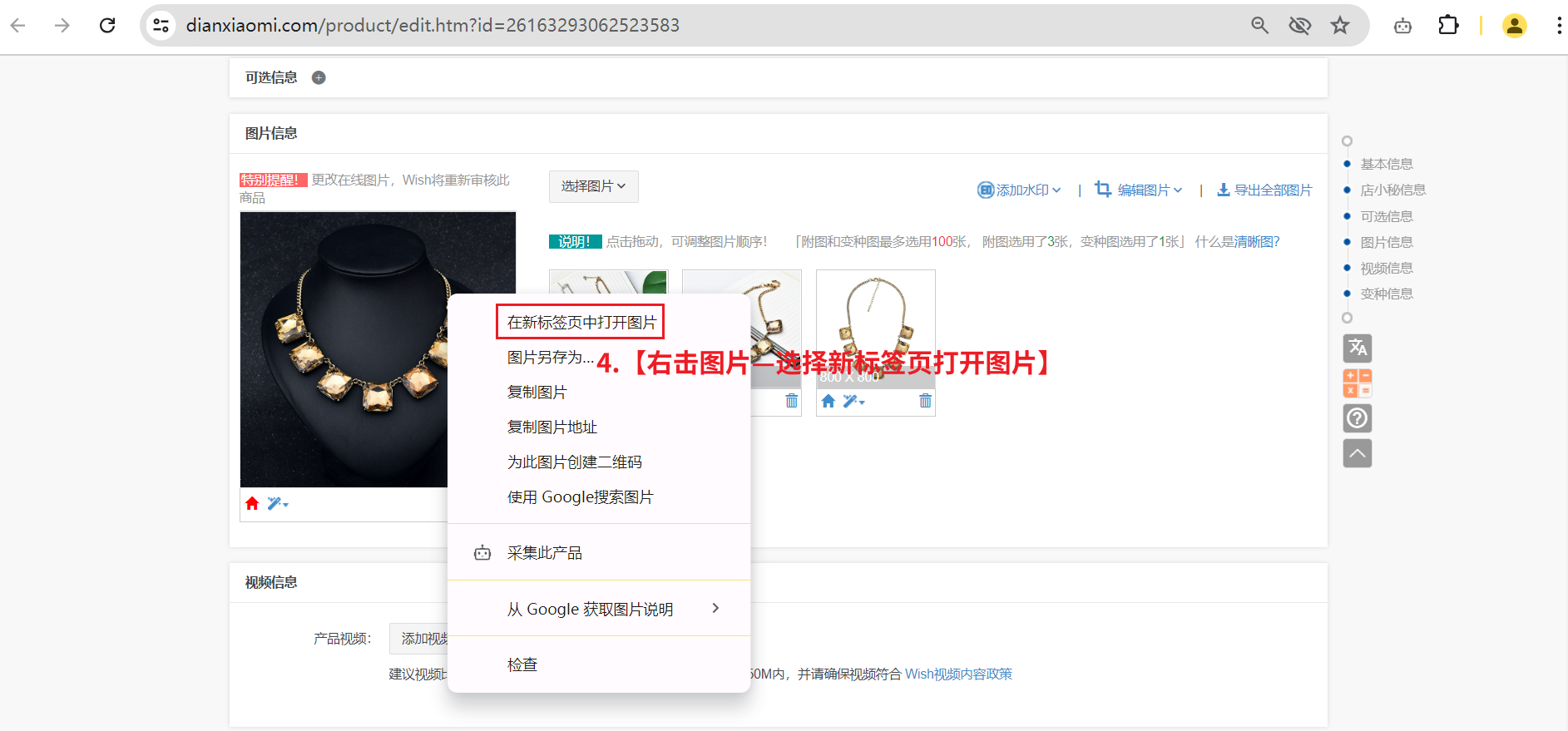Jump to 视频信息 in the side navigation
1568x731 pixels.
[1387, 269]
